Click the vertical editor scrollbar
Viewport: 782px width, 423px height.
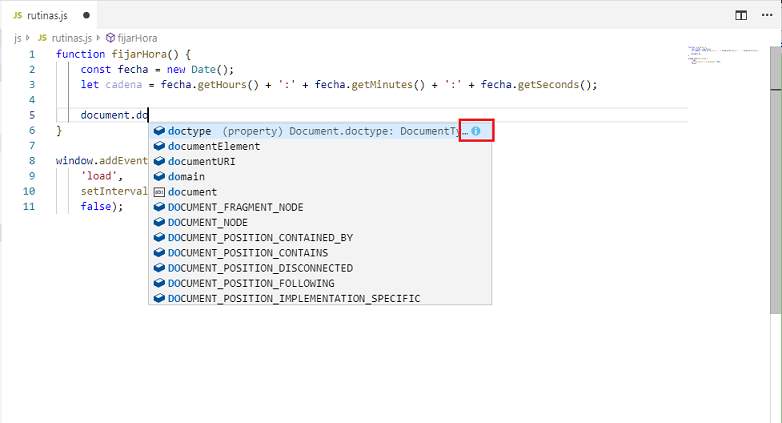click(x=776, y=180)
